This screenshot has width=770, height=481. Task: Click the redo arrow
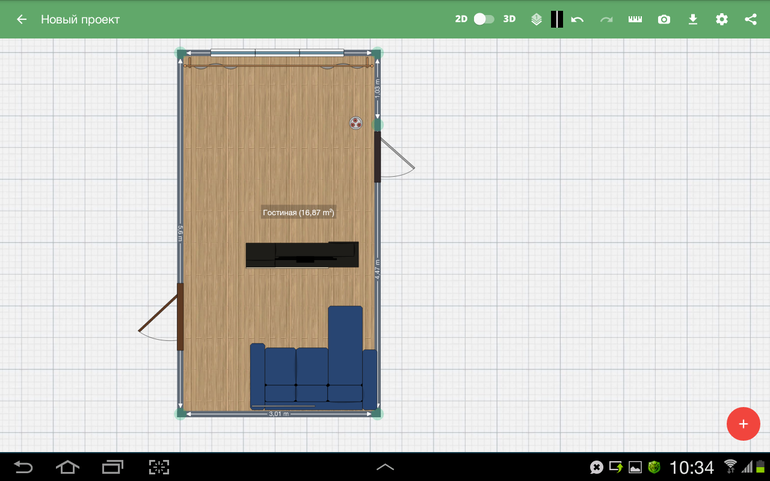pos(606,19)
